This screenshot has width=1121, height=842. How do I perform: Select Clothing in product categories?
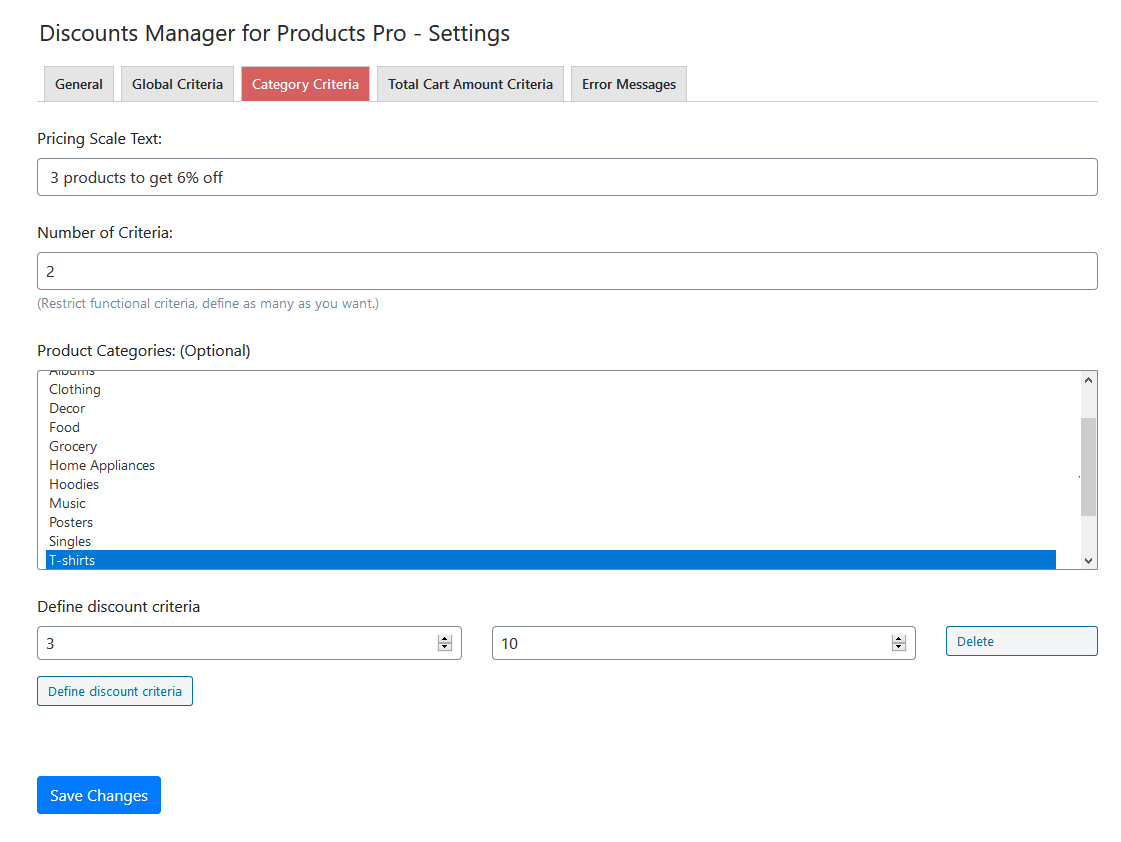pos(550,390)
